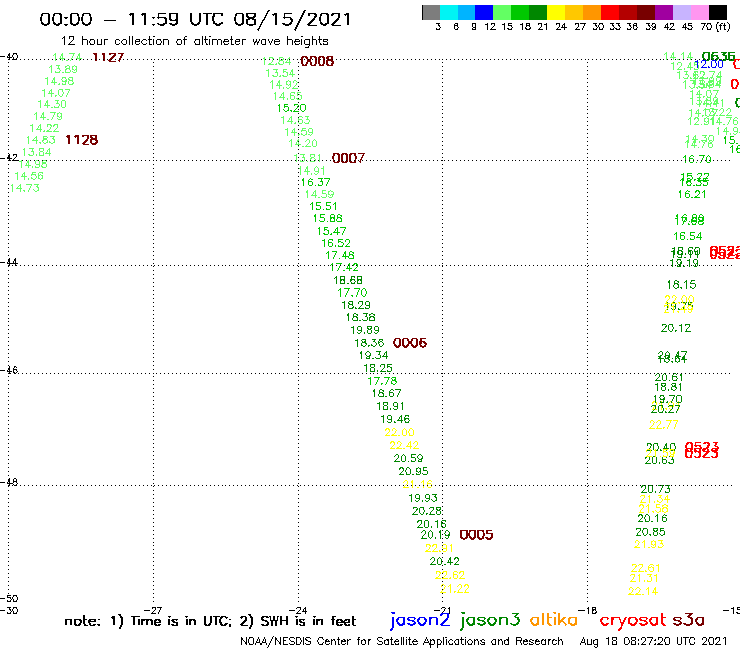
Task: Click the longitude axis label '-18'
Action: click(588, 610)
